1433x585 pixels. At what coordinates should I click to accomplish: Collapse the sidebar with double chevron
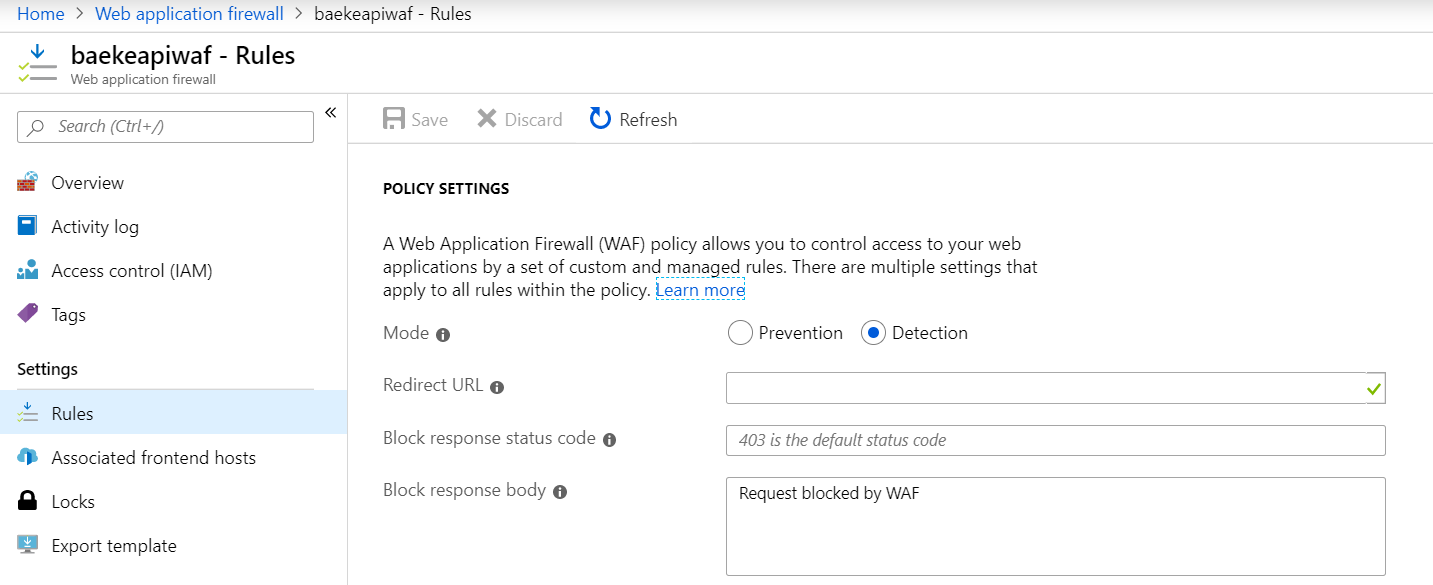[331, 111]
